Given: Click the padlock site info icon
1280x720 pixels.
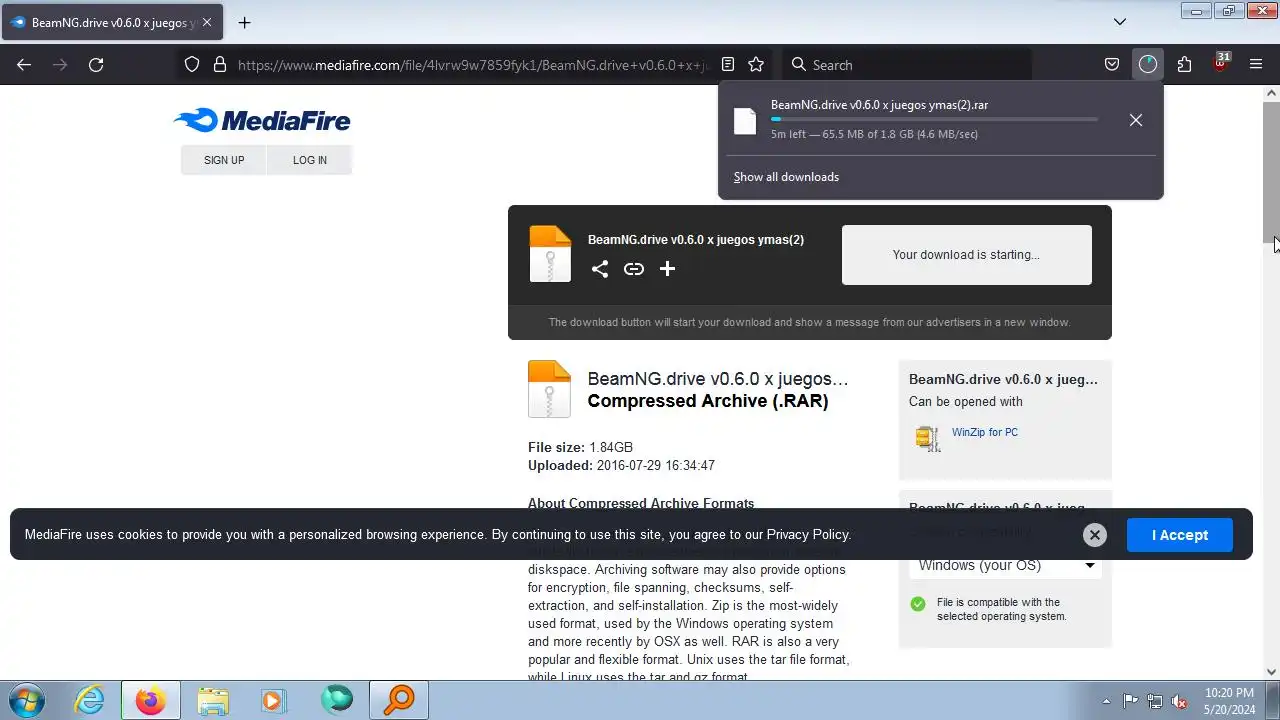Looking at the screenshot, I should click(x=220, y=64).
